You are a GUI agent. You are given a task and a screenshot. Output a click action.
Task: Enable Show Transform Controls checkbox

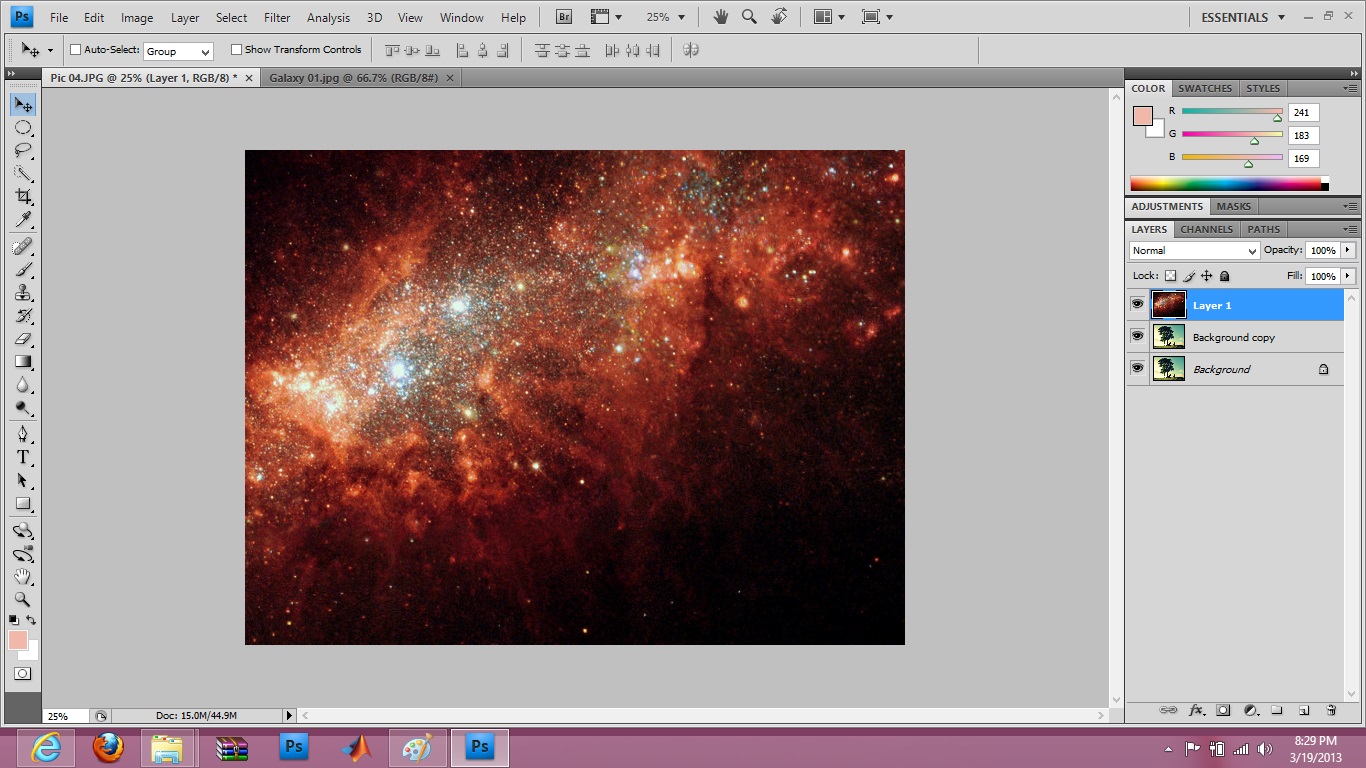coord(236,50)
